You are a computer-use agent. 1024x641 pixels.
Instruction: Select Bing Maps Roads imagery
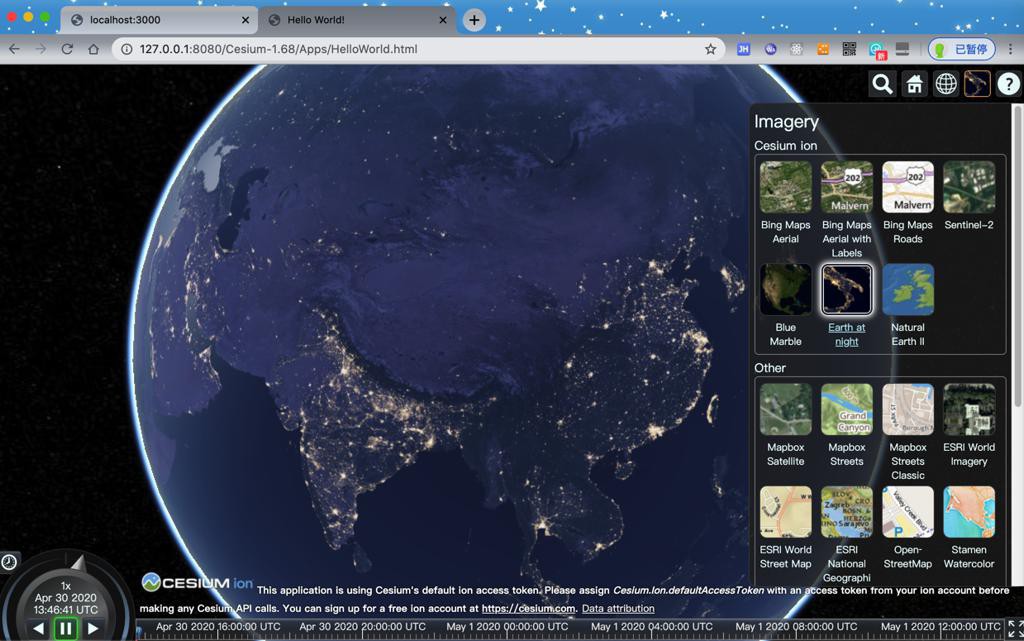tap(908, 187)
